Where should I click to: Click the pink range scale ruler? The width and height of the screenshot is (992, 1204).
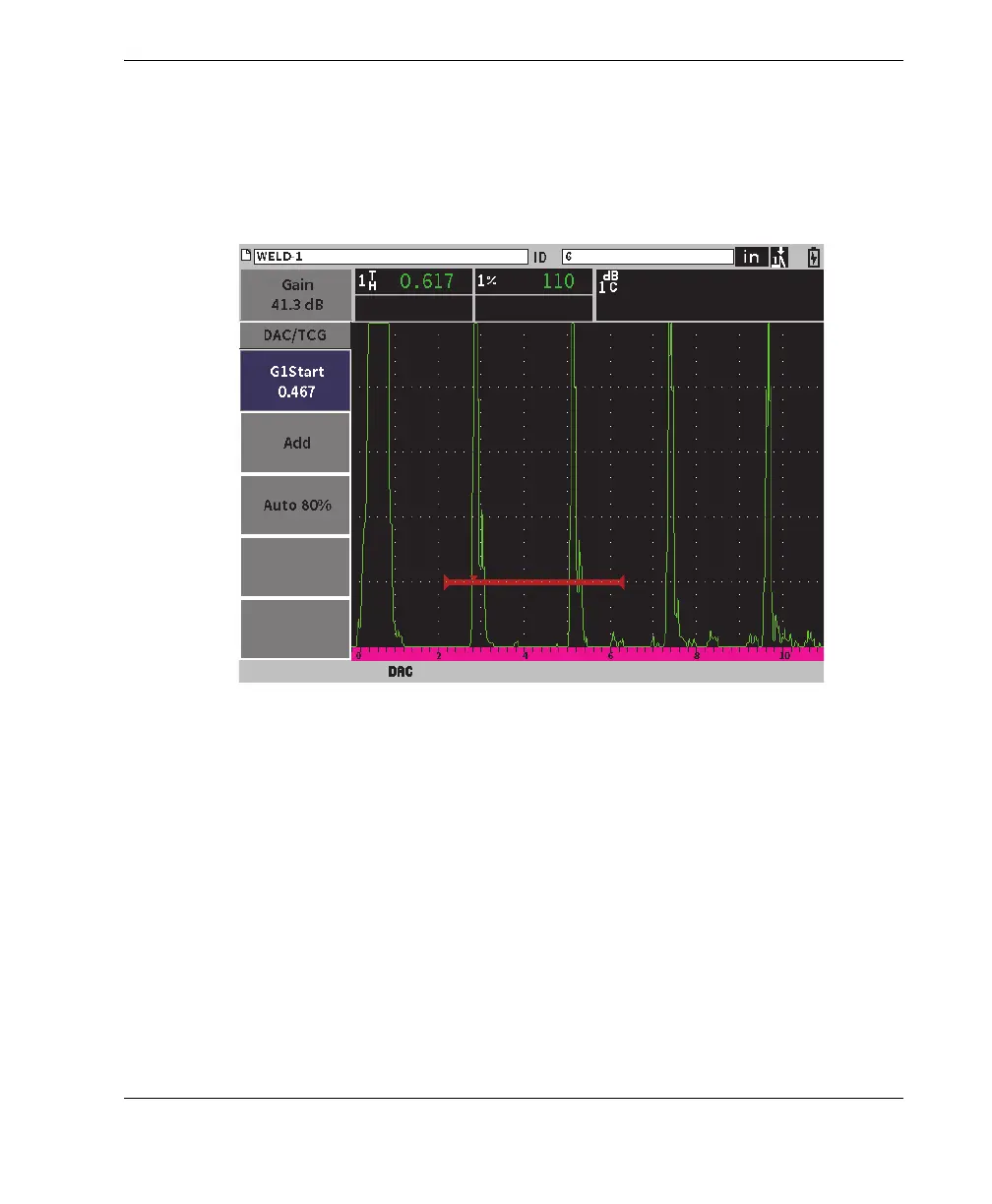coord(588,653)
